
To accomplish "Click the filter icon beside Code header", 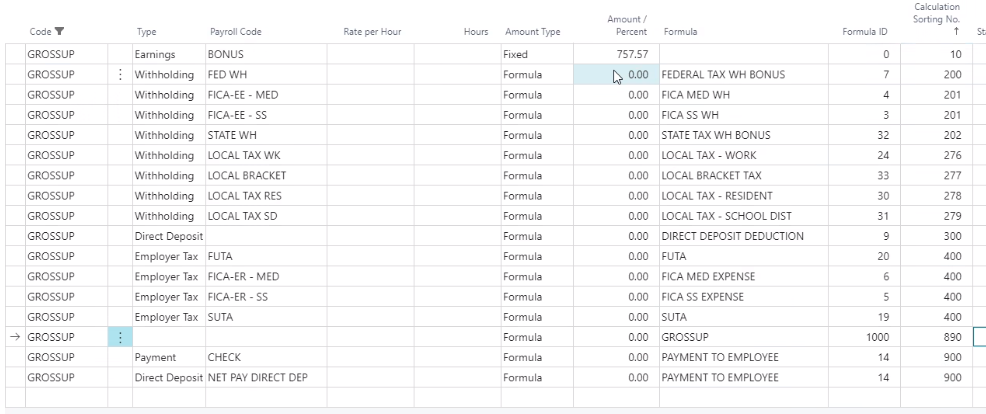I will pos(60,31).
